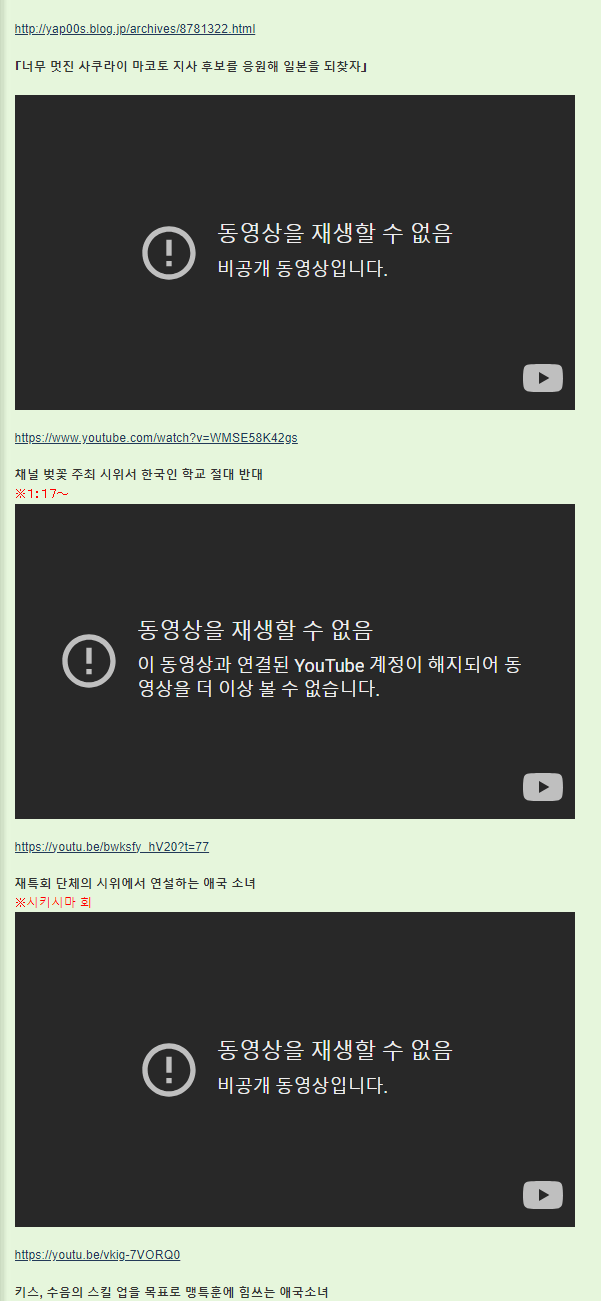Open the youtu.be/vkig-7VORQ0 link

(x=97, y=1255)
